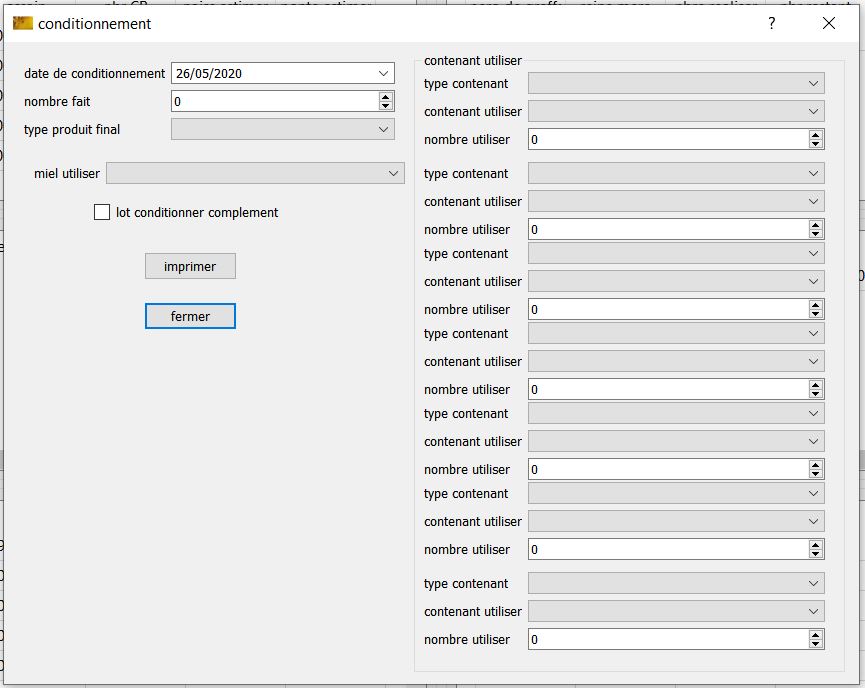Decrement the last "nombre utiliser" spinner

coord(816,644)
